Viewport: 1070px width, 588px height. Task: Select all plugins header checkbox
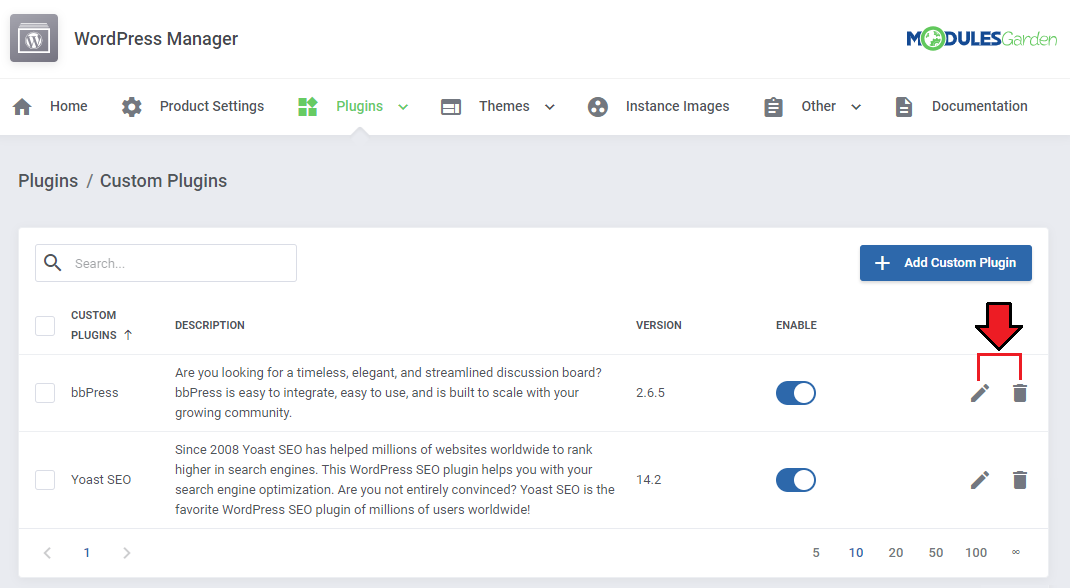point(45,325)
